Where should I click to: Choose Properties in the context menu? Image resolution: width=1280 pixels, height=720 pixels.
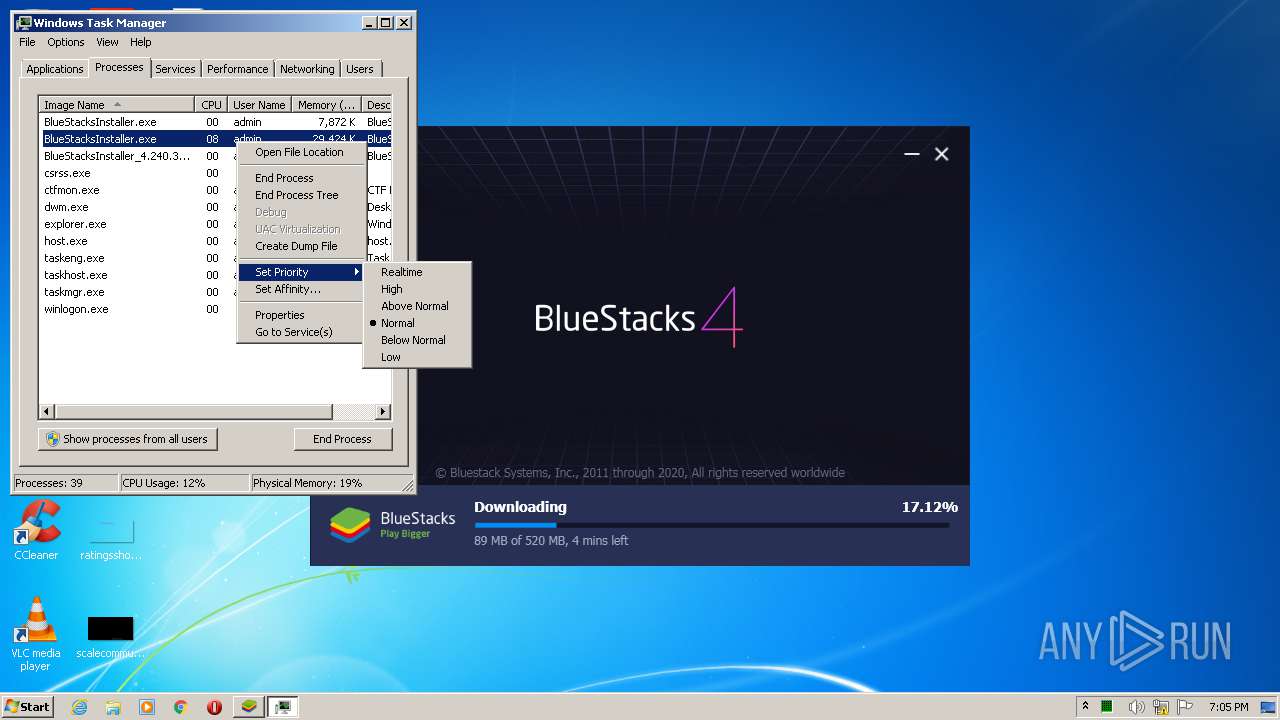point(302,315)
